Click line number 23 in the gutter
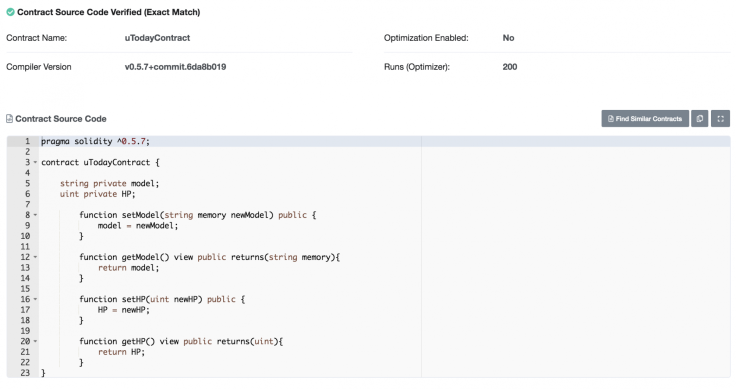This screenshot has height=389, width=736. (x=25, y=373)
